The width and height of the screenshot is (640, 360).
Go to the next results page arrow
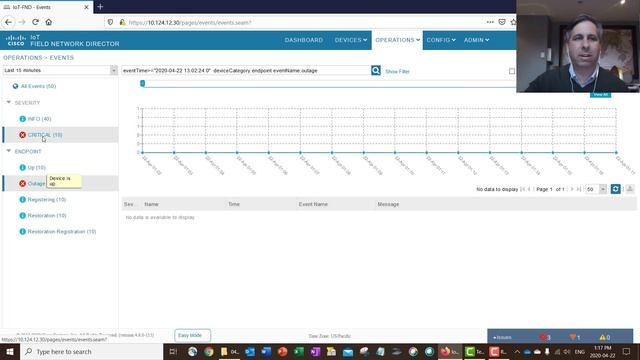click(572, 189)
